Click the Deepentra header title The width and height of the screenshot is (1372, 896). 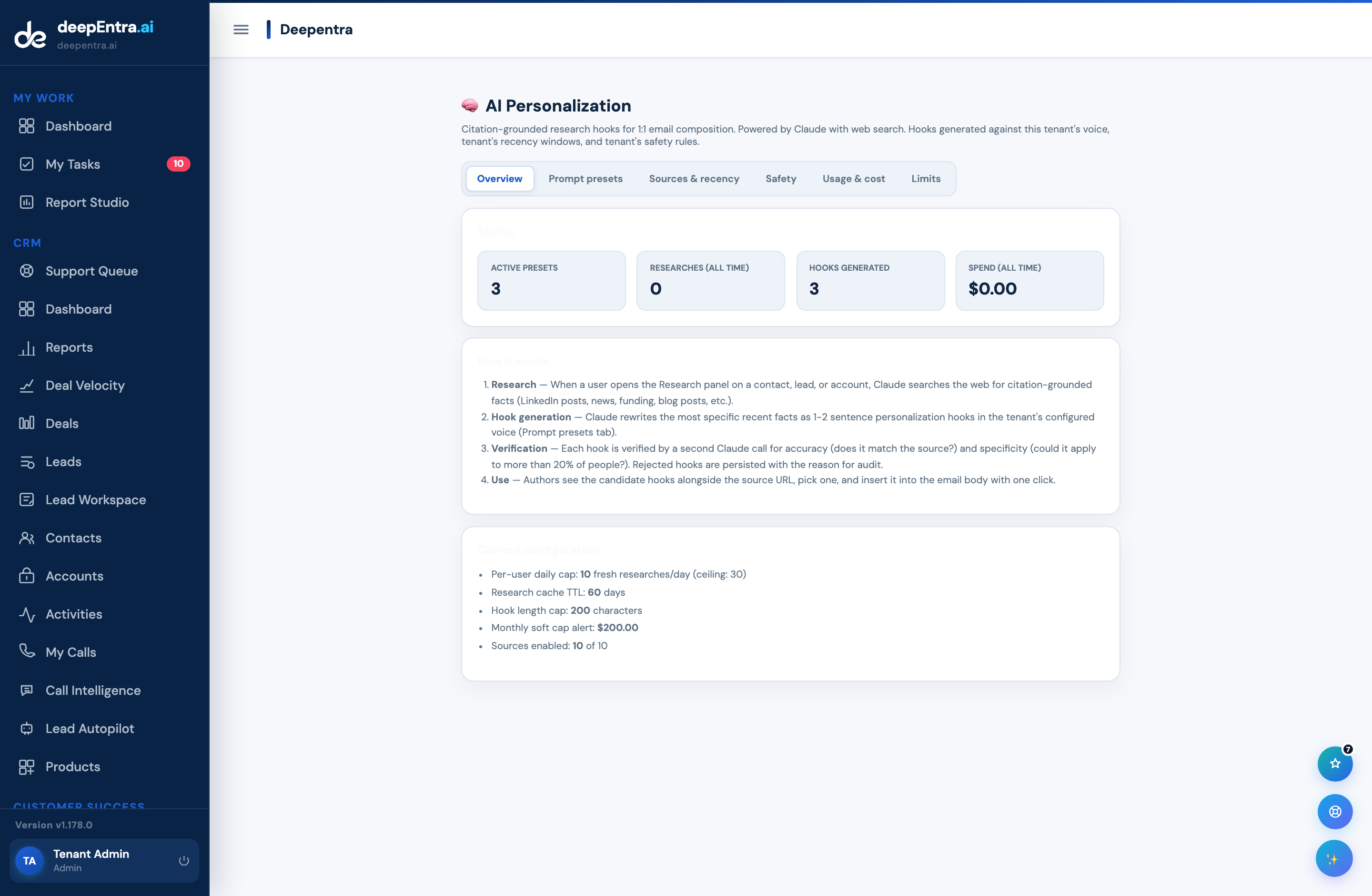tap(316, 30)
